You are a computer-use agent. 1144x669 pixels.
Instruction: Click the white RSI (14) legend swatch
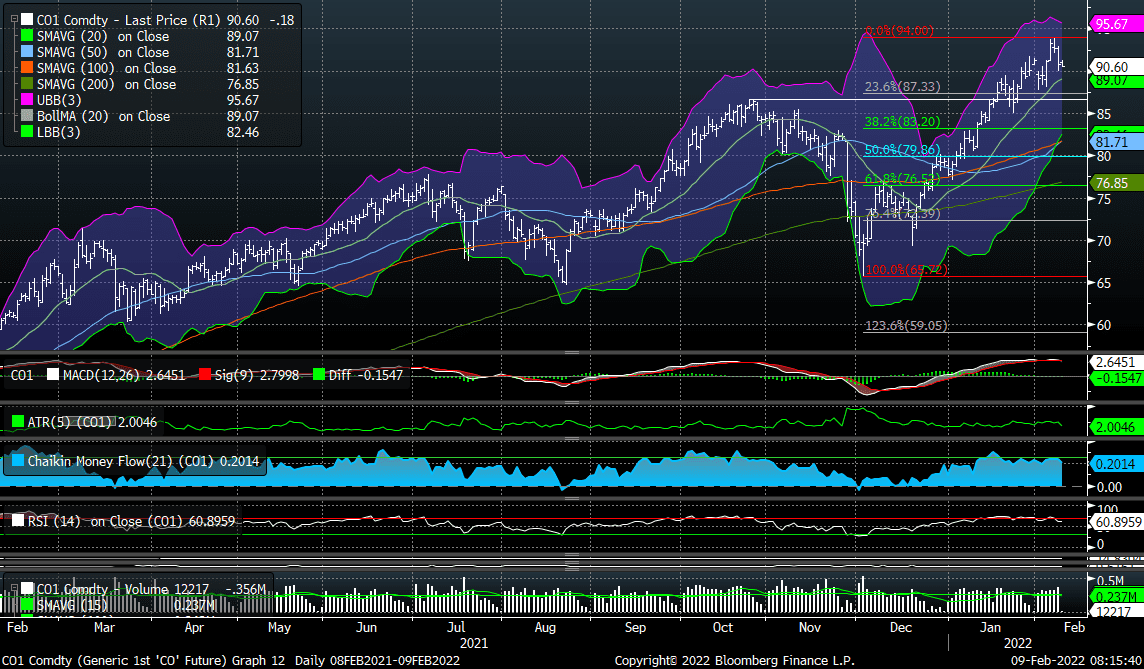click(x=18, y=521)
